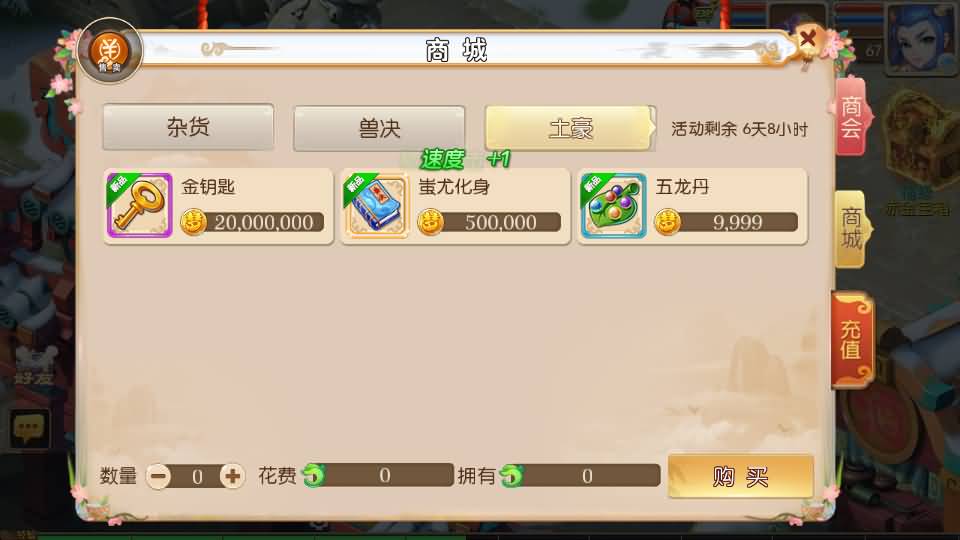Select the 土豪 tab
The image size is (960, 540).
click(x=570, y=129)
